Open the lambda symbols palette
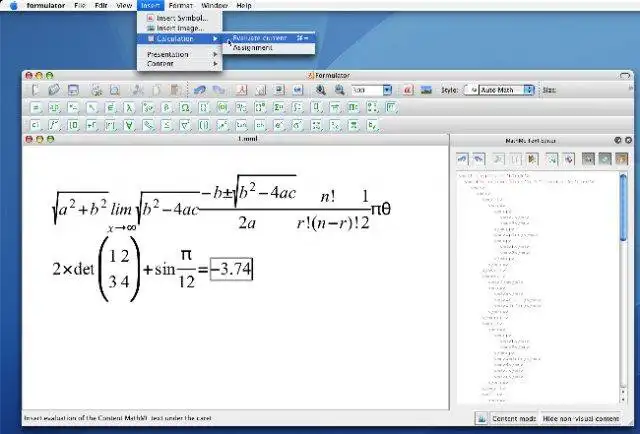Image resolution: width=640 pixels, height=434 pixels. (x=129, y=108)
